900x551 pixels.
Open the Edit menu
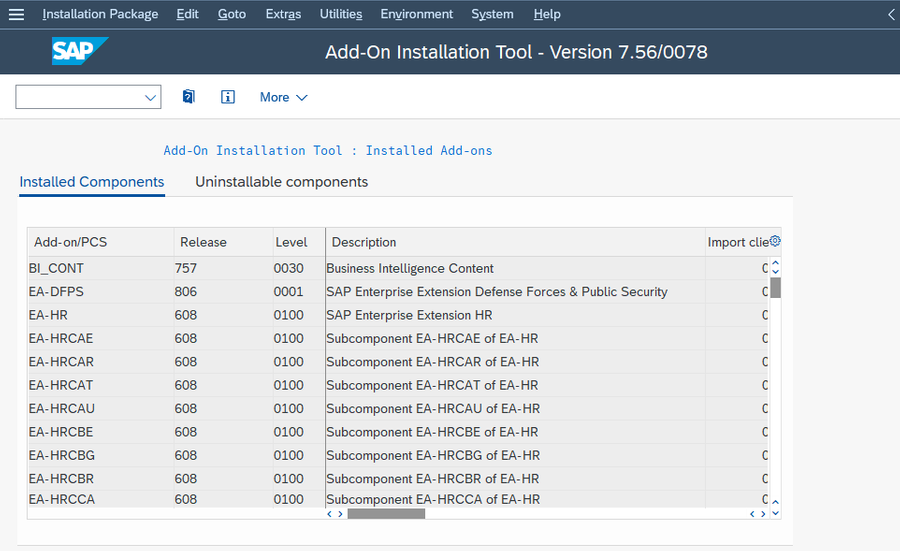pyautogui.click(x=187, y=14)
